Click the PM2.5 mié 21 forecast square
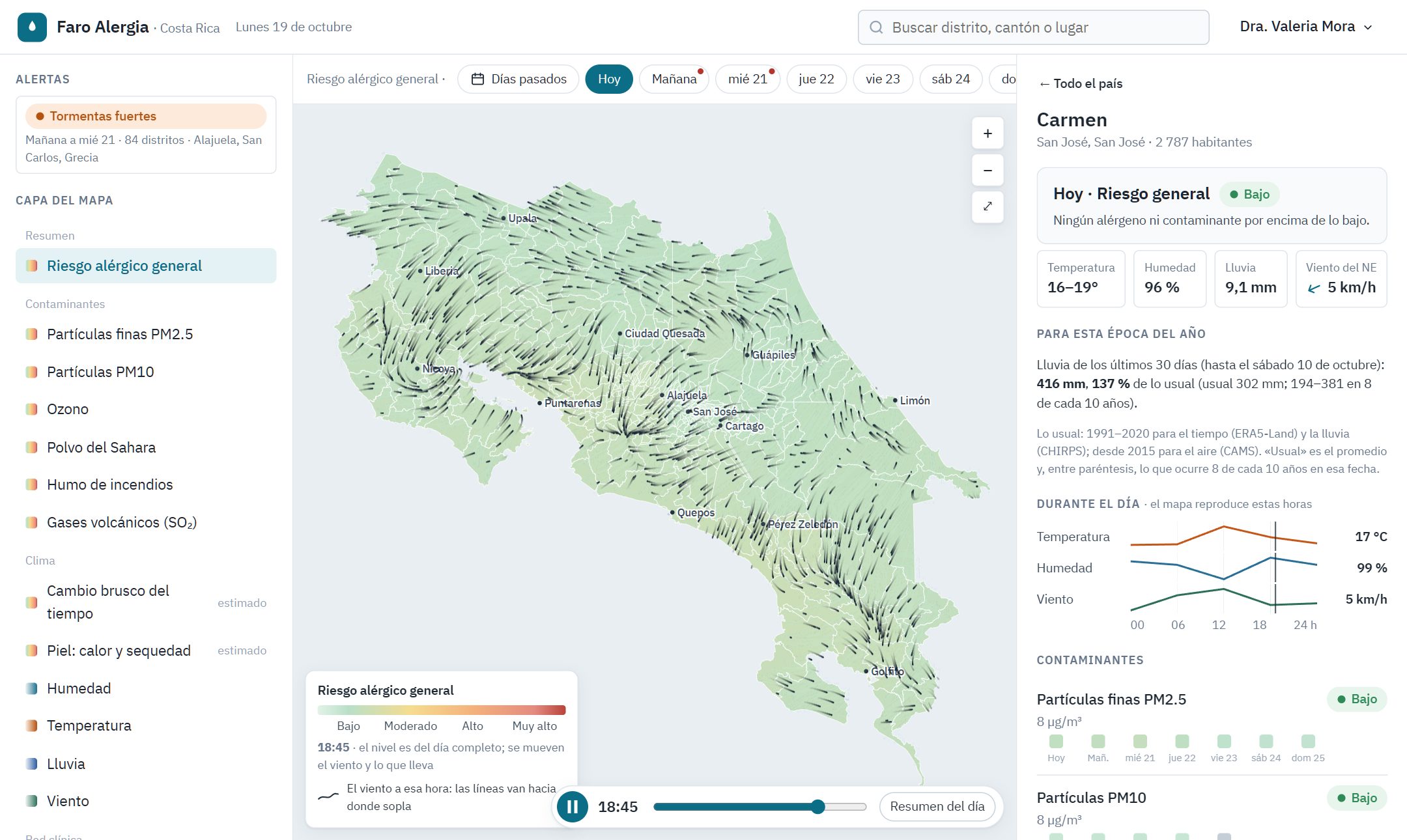 pyautogui.click(x=1140, y=741)
